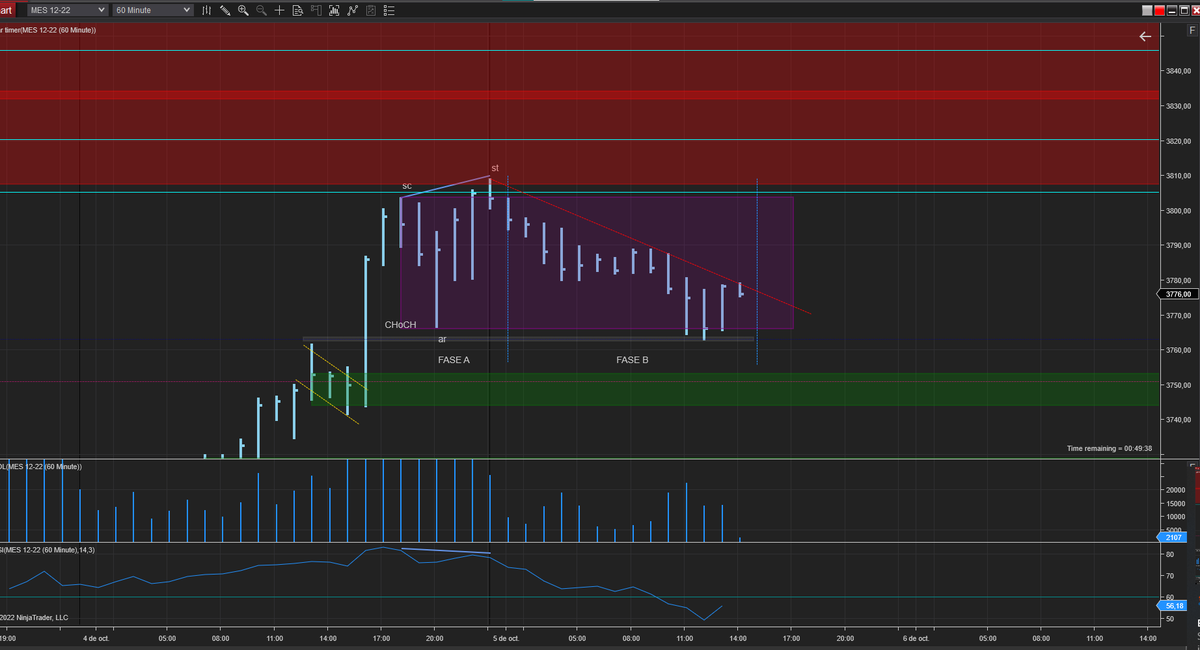Click the bar timer indicator label

pyautogui.click(x=48, y=30)
